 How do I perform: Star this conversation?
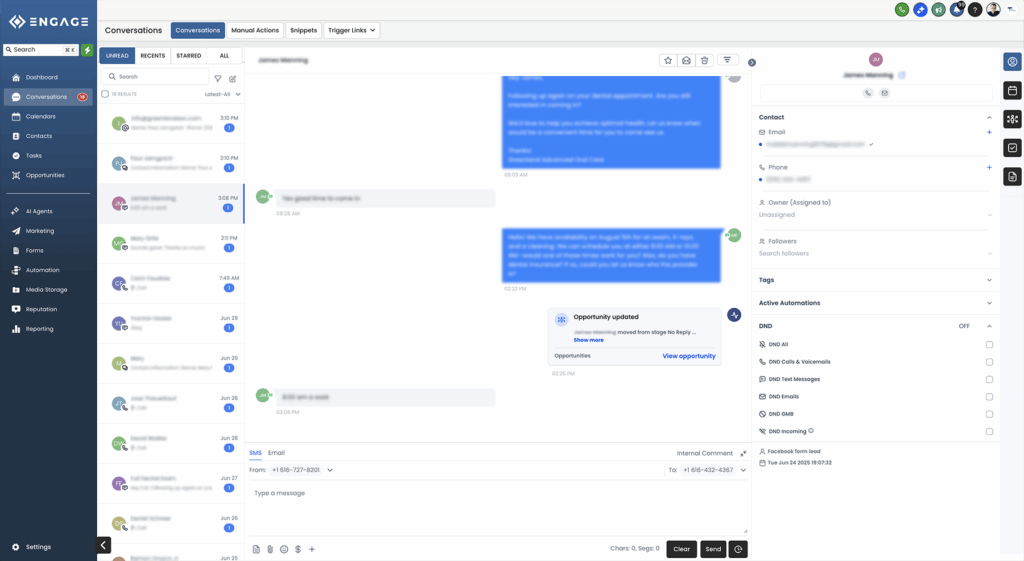point(668,60)
